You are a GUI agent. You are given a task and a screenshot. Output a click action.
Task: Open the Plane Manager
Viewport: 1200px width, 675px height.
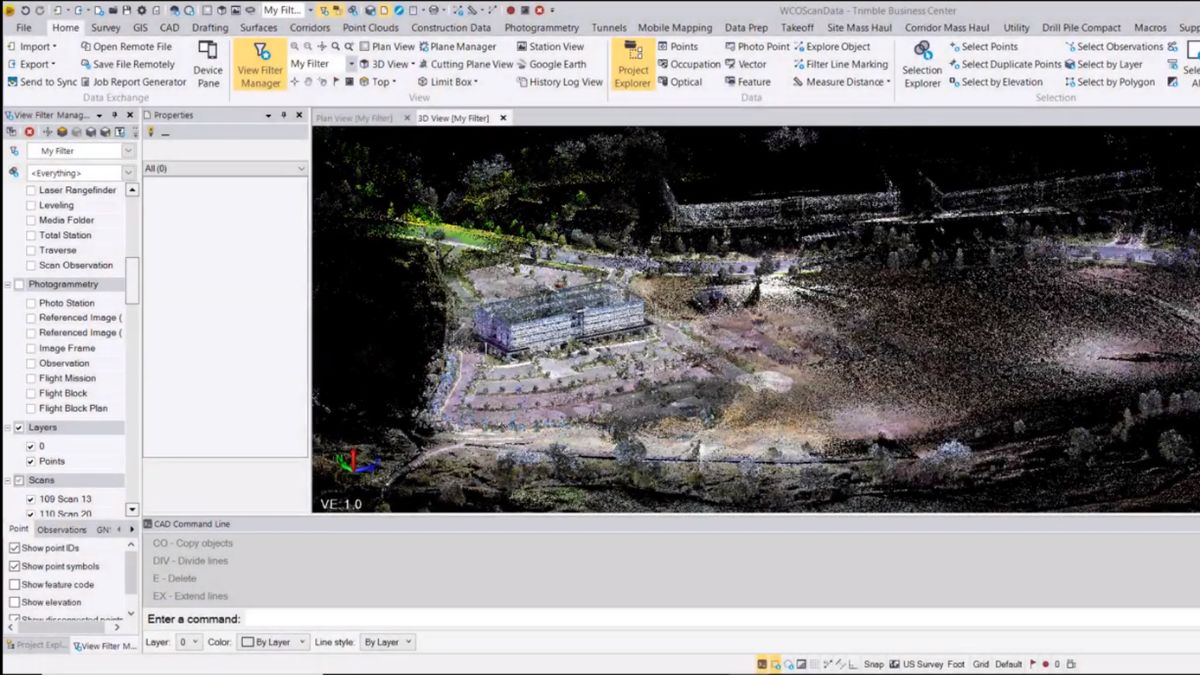pyautogui.click(x=457, y=47)
